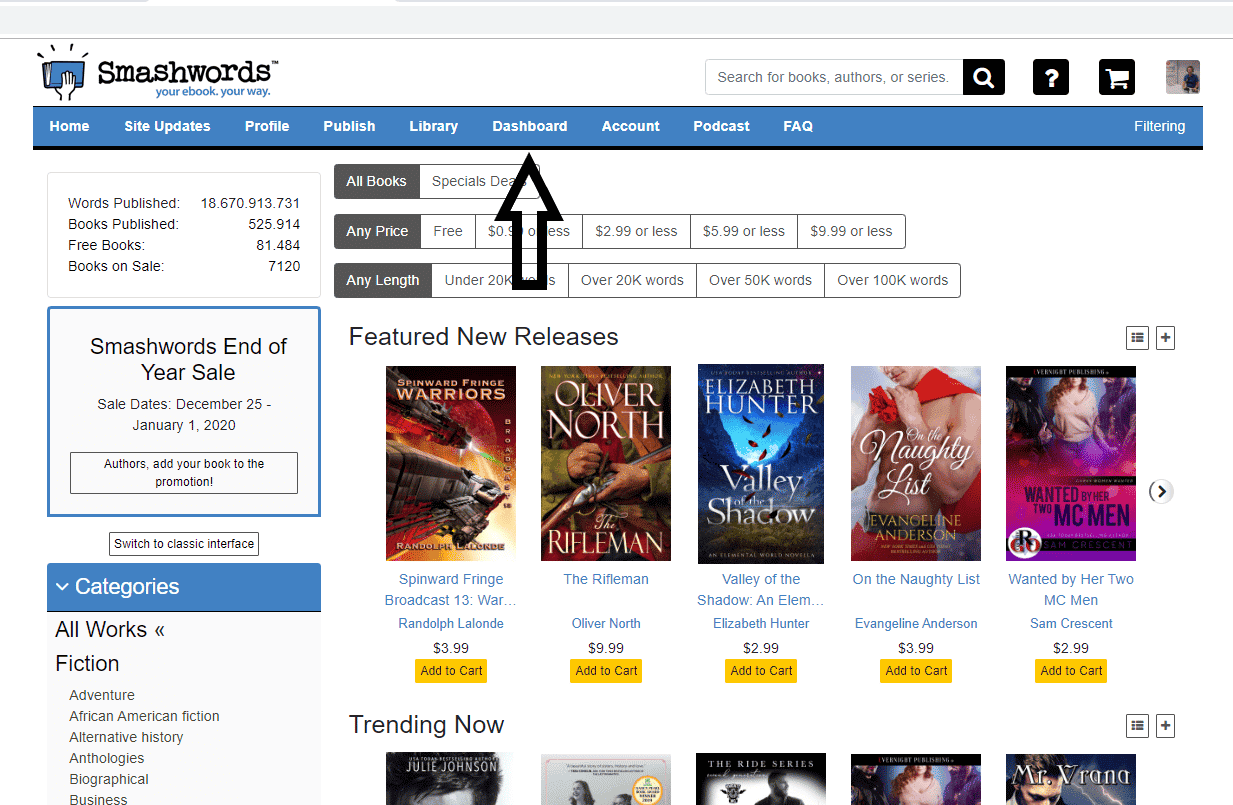Viewport: 1233px width, 805px height.
Task: Add On the Naughty List to cart
Action: (916, 671)
